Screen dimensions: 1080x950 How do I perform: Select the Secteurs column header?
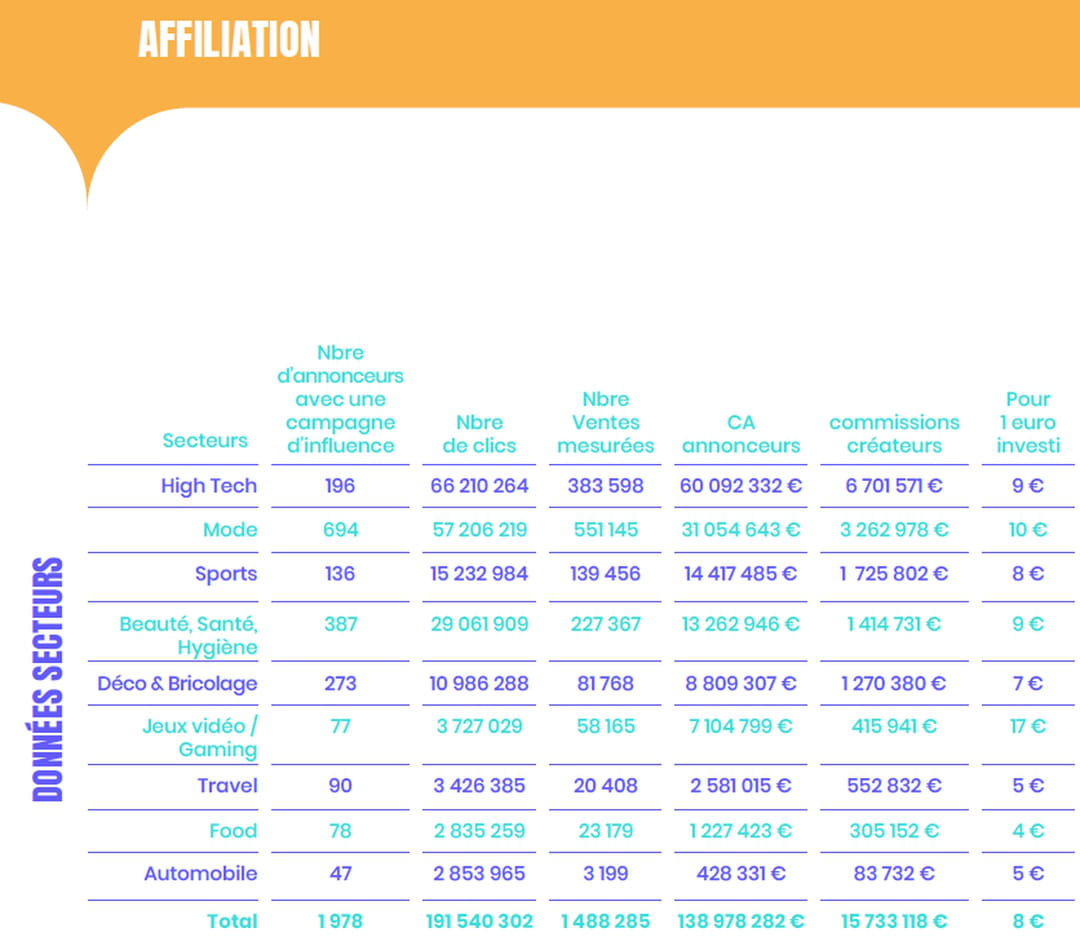tap(205, 440)
